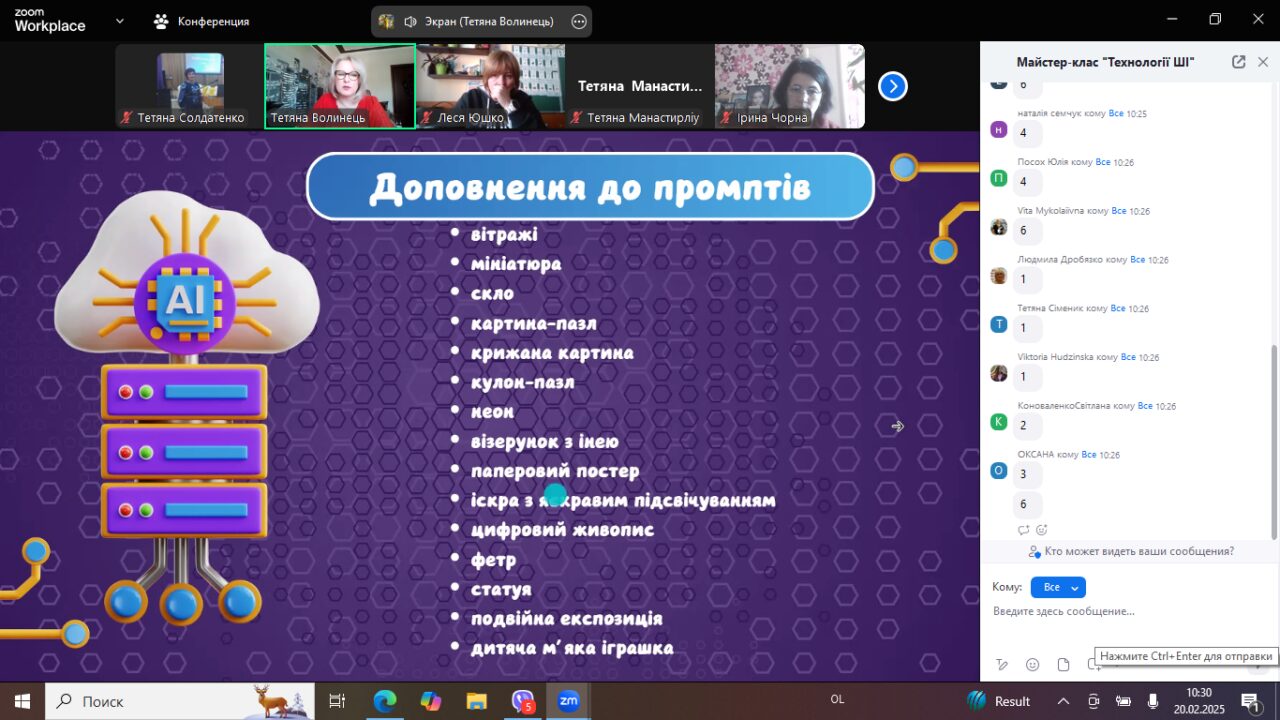Open the Конференция meeting tab
The image size is (1280, 720).
point(201,21)
